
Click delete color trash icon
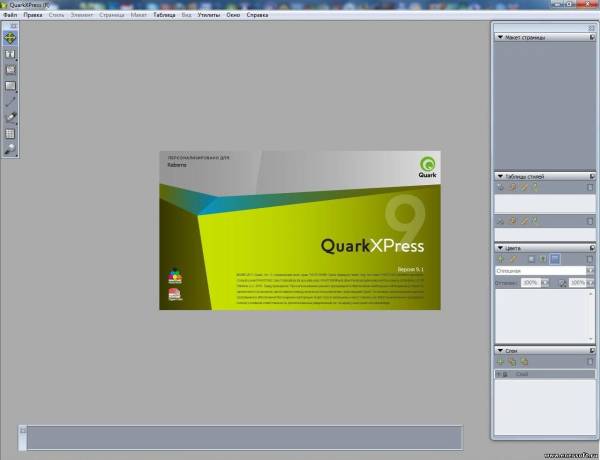(590, 259)
